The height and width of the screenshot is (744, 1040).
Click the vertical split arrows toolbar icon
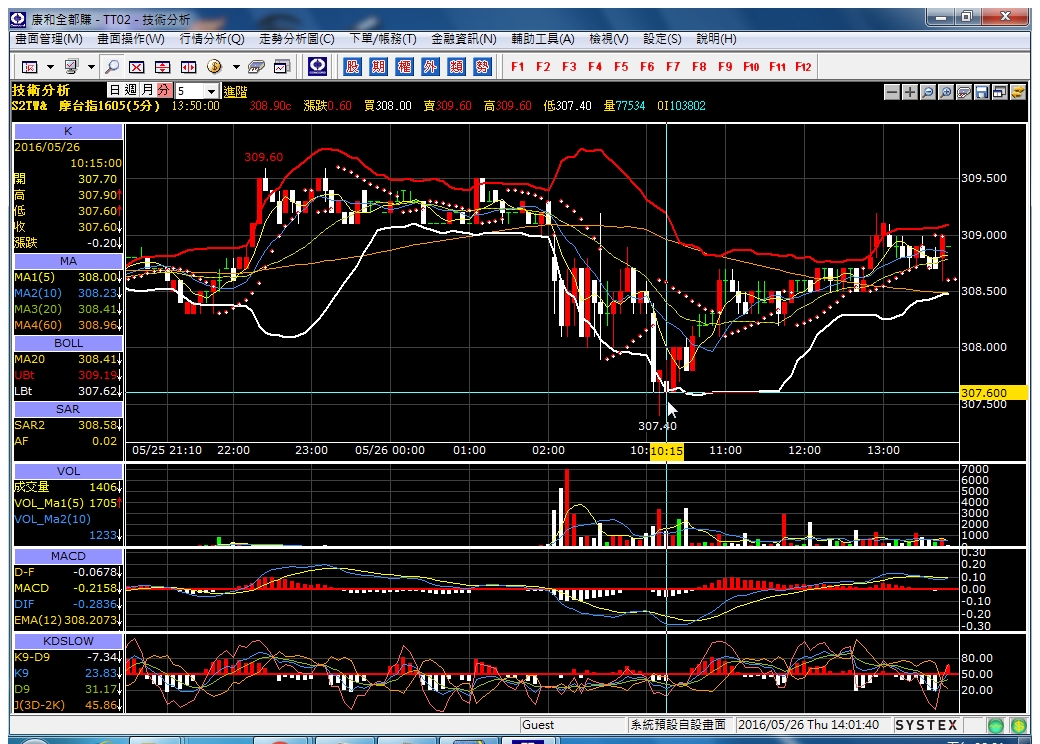pos(162,67)
